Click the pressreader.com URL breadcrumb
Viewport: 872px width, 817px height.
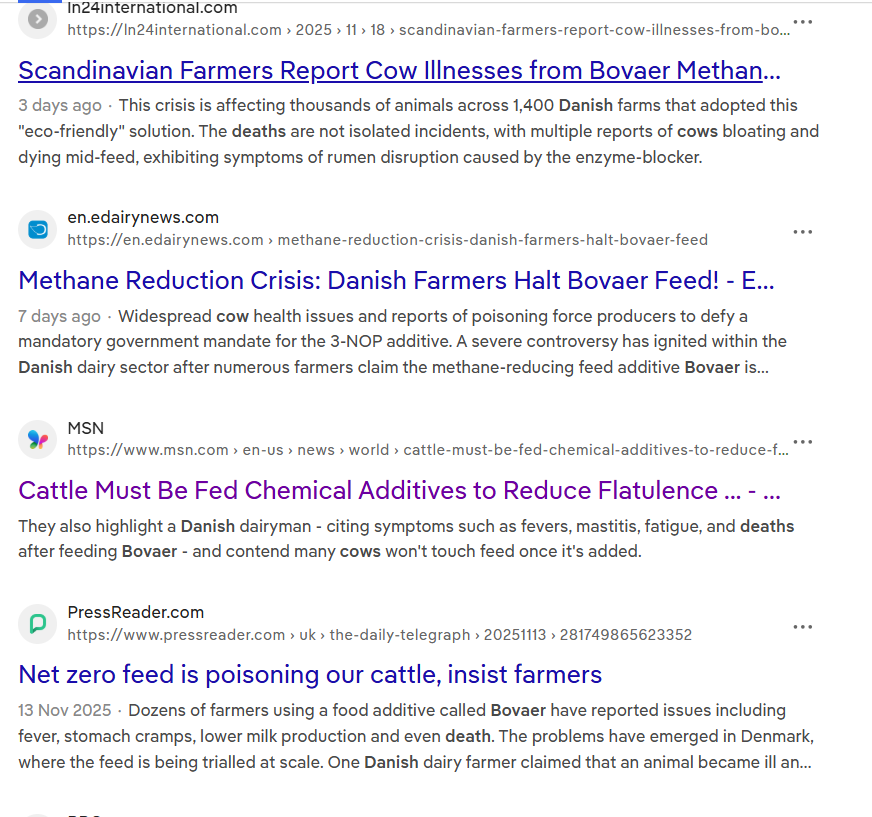click(x=379, y=635)
